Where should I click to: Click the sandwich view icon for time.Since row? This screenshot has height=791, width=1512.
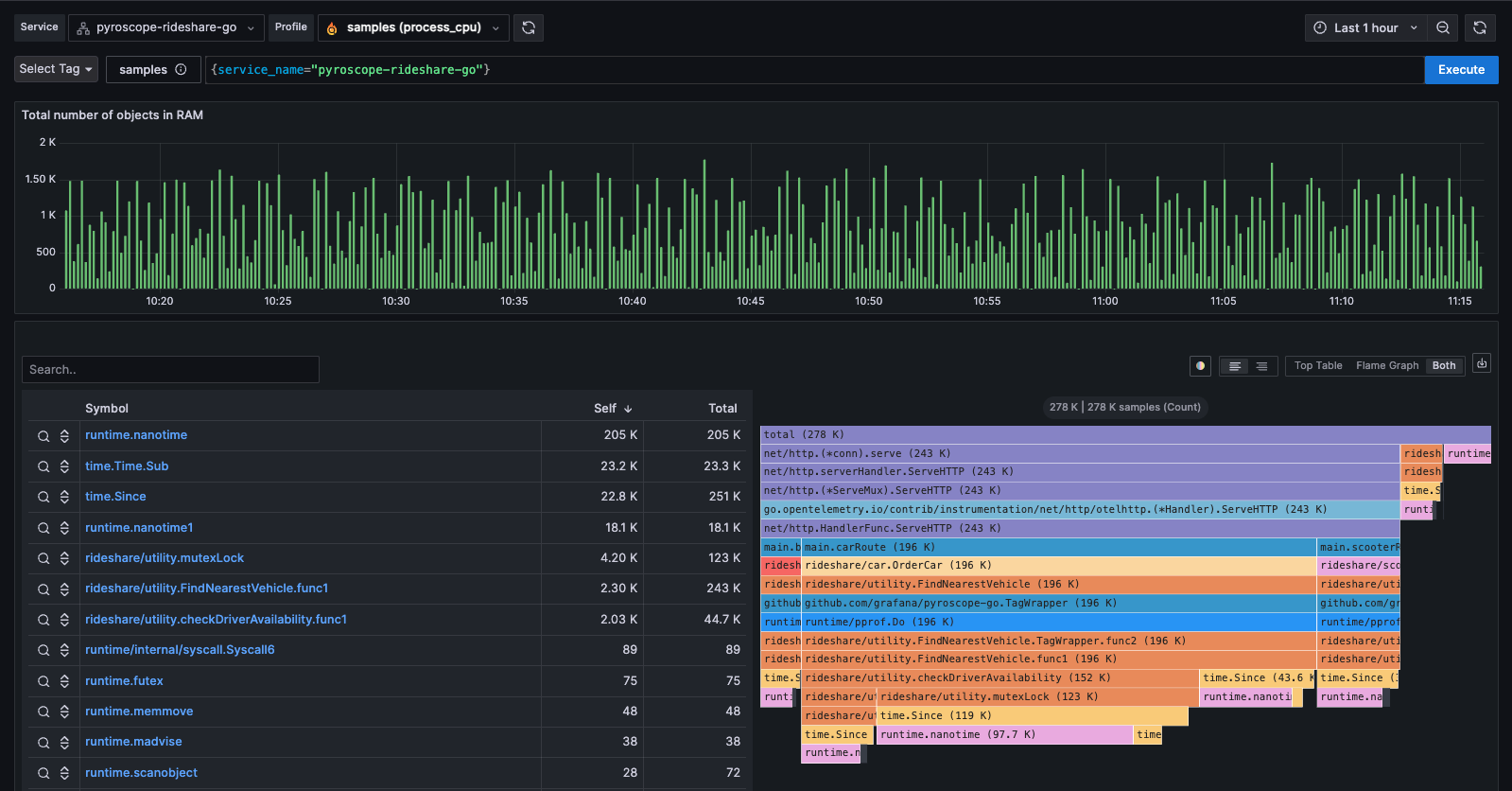pos(64,497)
